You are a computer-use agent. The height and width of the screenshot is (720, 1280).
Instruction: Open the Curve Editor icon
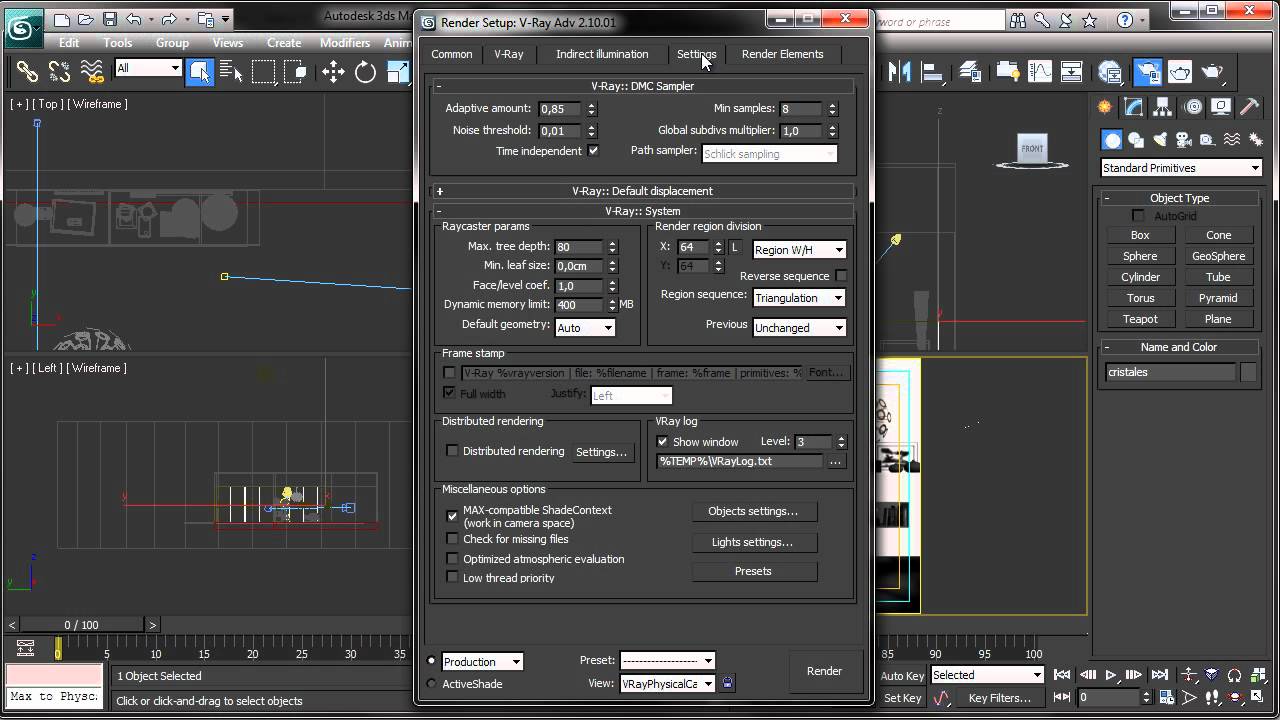pos(1040,71)
